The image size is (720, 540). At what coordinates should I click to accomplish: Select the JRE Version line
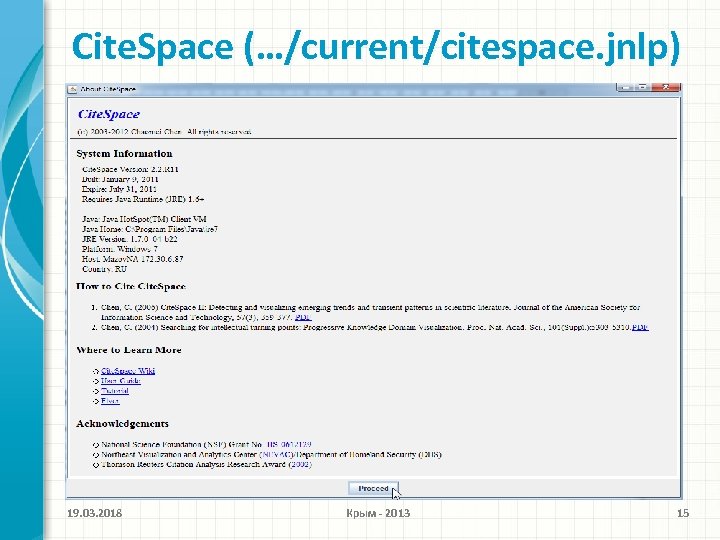click(x=129, y=239)
